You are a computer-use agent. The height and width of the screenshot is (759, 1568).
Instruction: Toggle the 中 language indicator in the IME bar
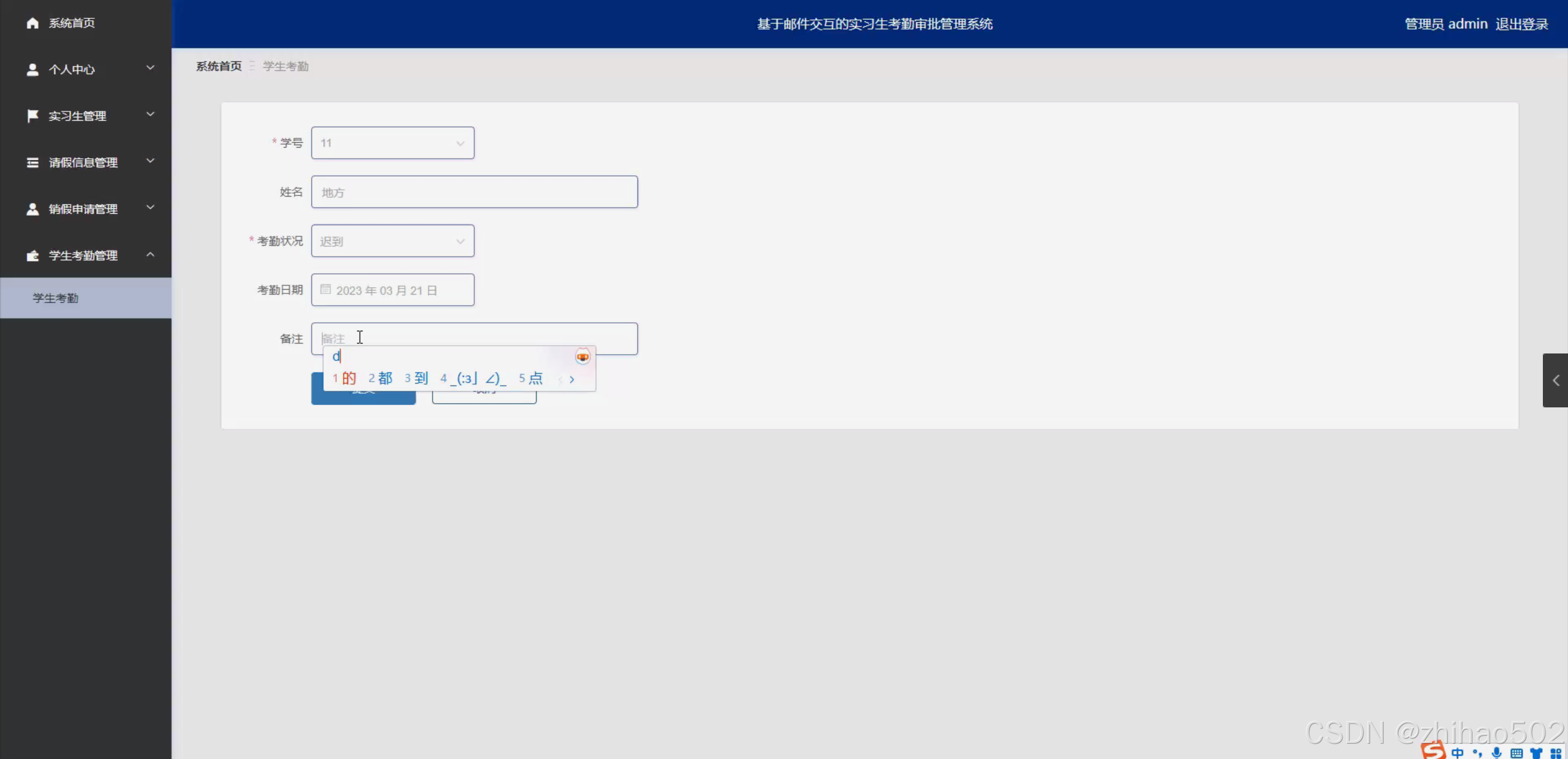pyautogui.click(x=1457, y=753)
